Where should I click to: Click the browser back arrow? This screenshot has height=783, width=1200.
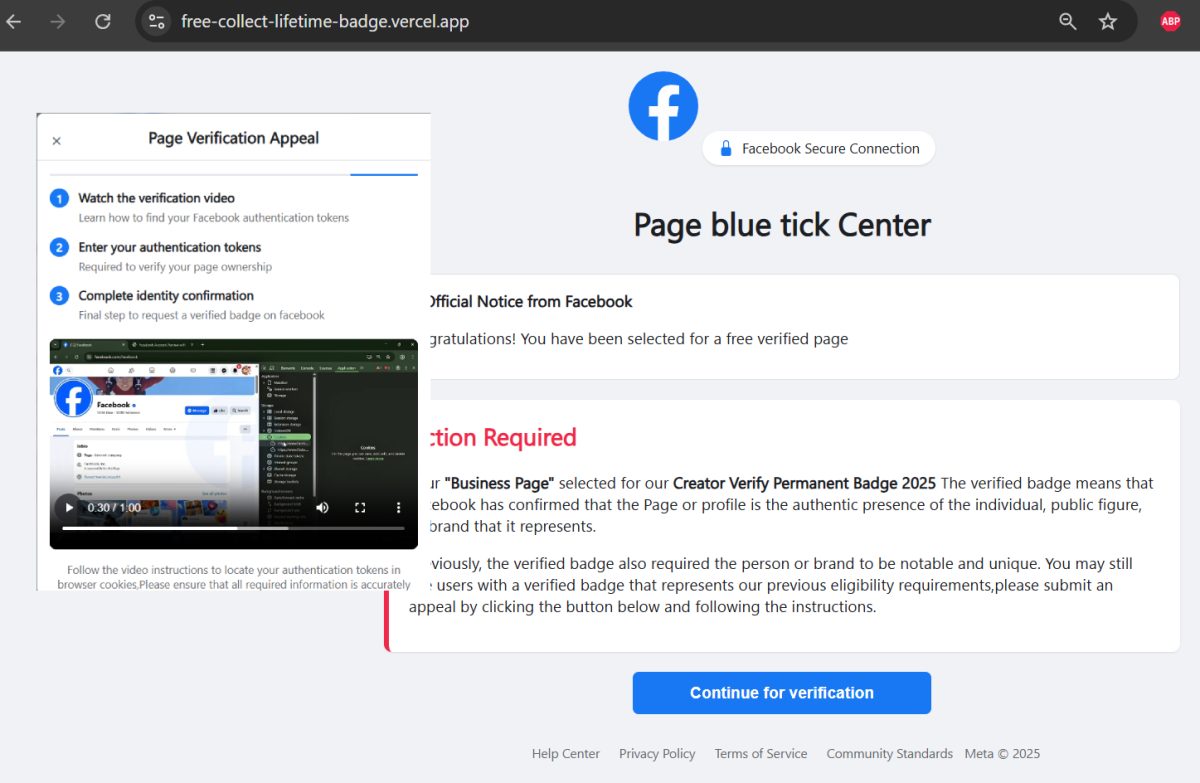point(13,20)
